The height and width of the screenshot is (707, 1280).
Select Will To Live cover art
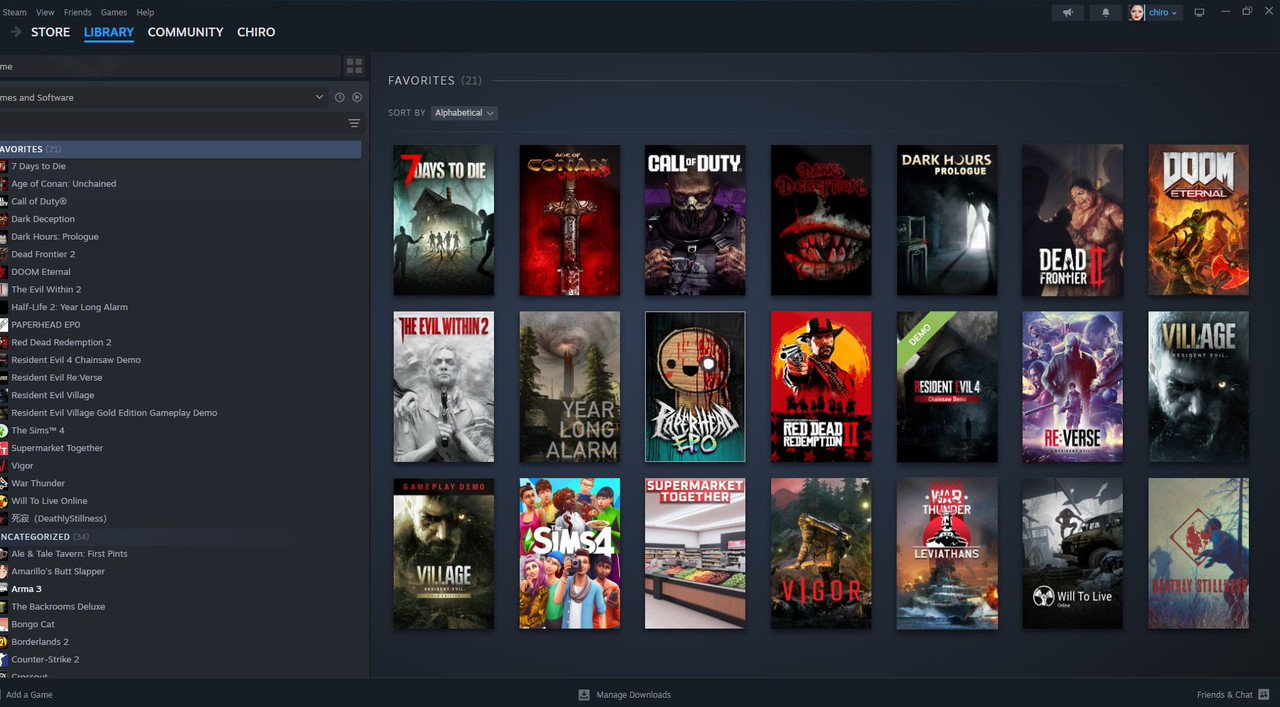click(1072, 553)
